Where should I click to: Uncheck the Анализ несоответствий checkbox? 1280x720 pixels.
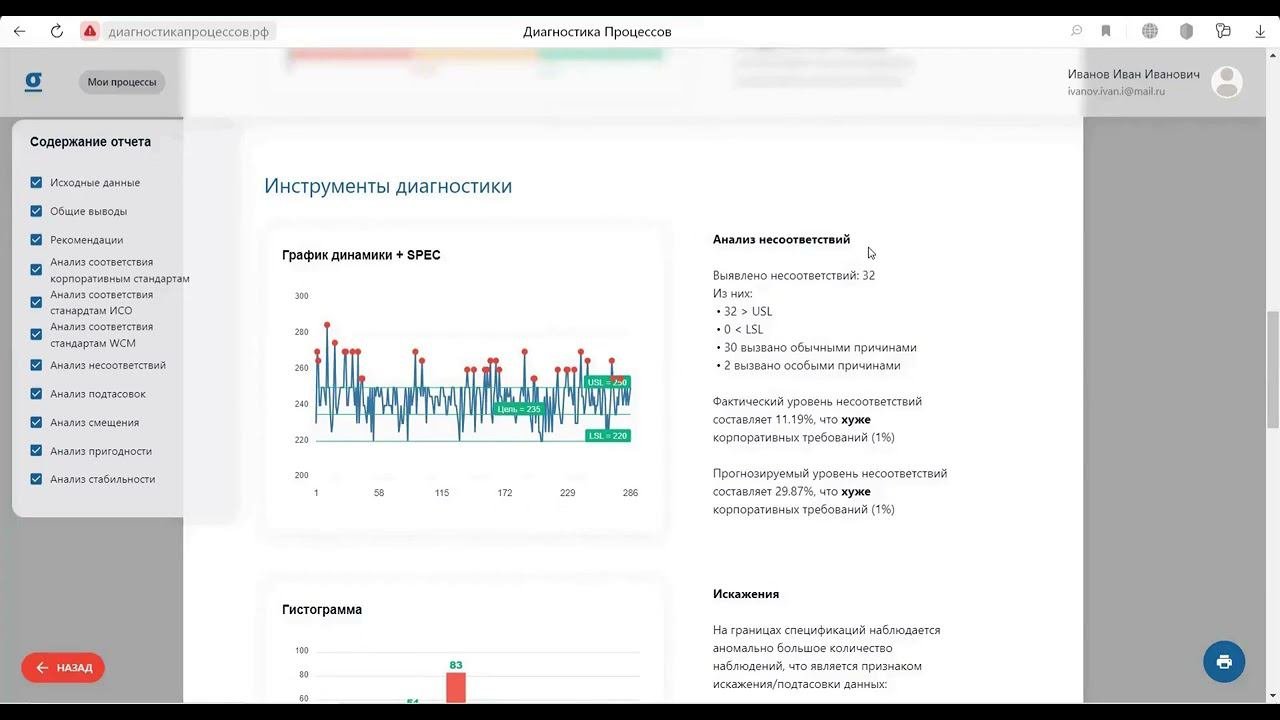click(36, 365)
